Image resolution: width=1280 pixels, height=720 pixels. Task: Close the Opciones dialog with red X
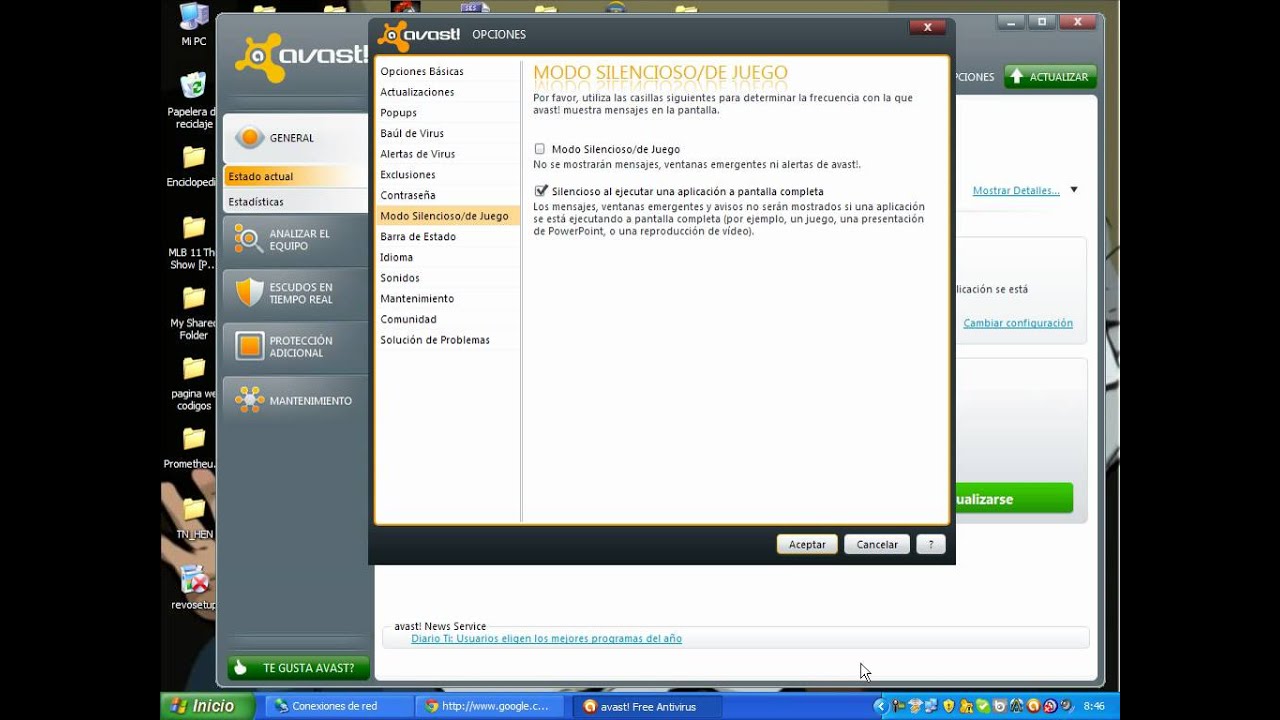click(x=928, y=27)
